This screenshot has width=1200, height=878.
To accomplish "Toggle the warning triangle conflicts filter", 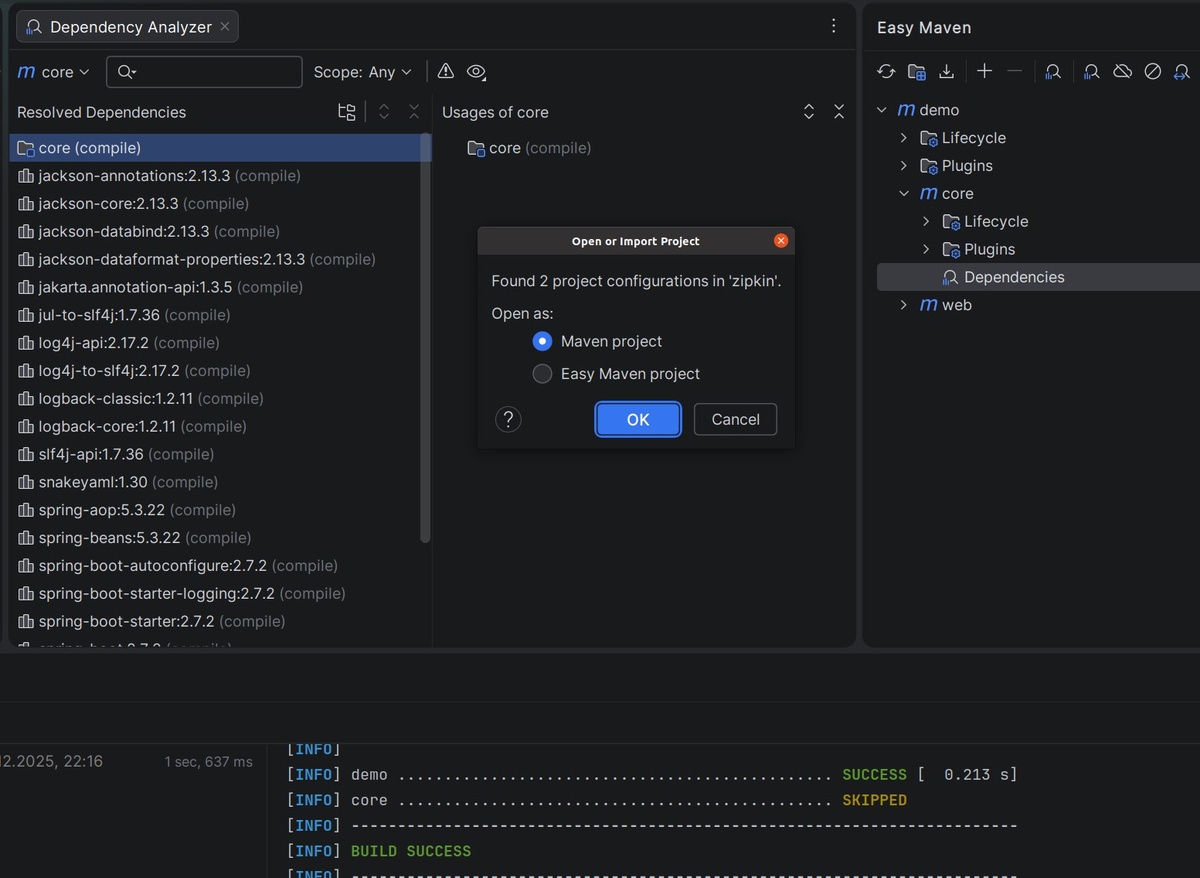I will point(446,71).
